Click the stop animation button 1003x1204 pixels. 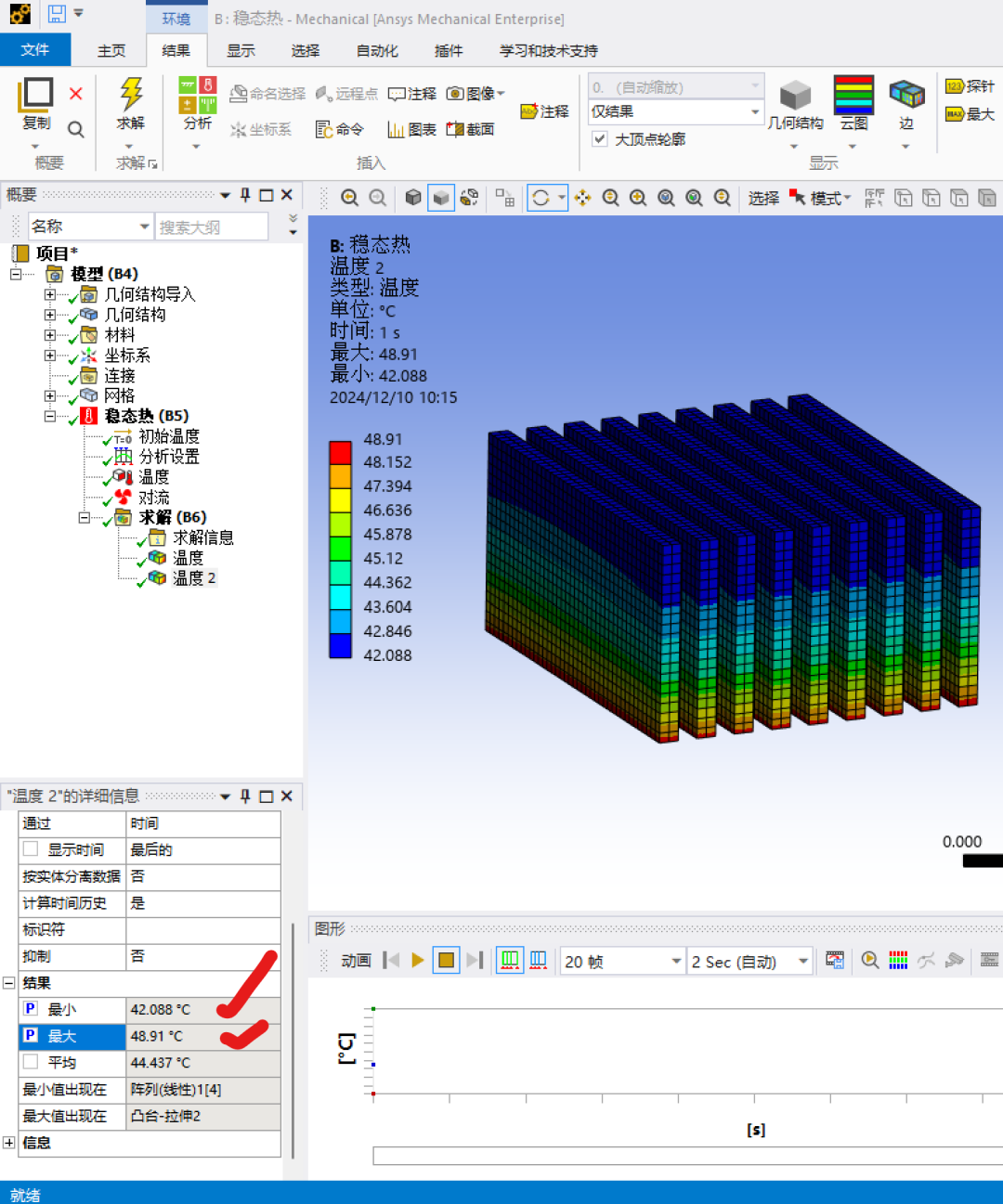point(447,960)
